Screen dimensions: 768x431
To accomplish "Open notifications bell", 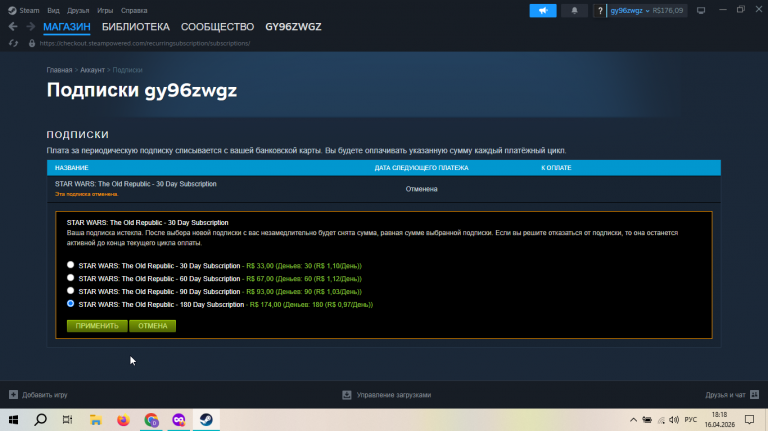I will tap(574, 10).
